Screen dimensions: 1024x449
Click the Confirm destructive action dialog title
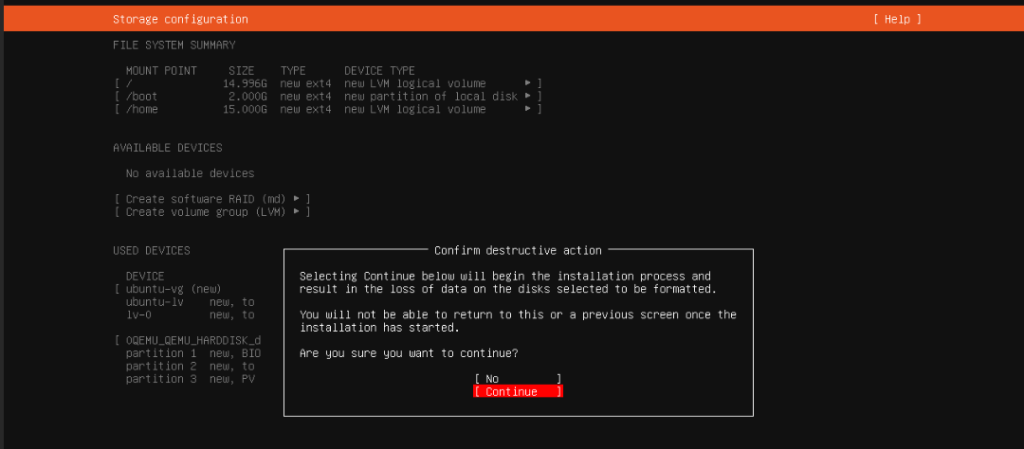(518, 250)
